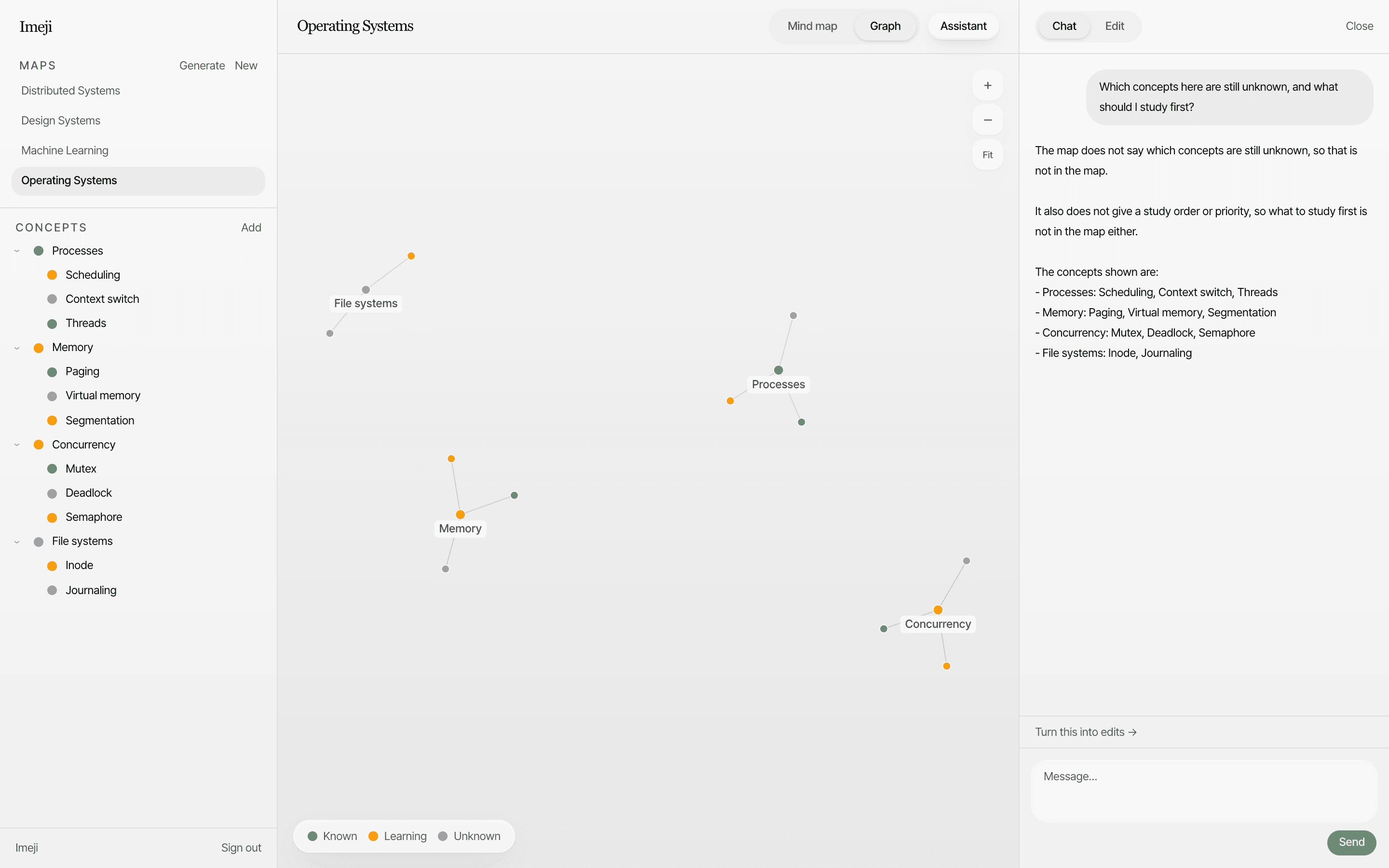Screen dimensions: 1389x868
Task: Sign out of Imeji
Action: pos(241,848)
